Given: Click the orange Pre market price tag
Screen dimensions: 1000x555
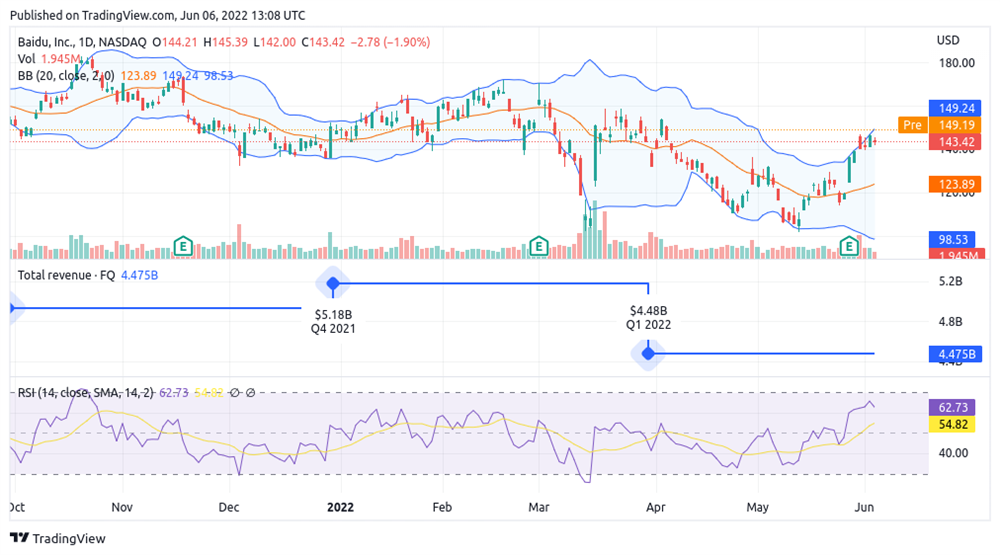Looking at the screenshot, I should (x=911, y=125).
